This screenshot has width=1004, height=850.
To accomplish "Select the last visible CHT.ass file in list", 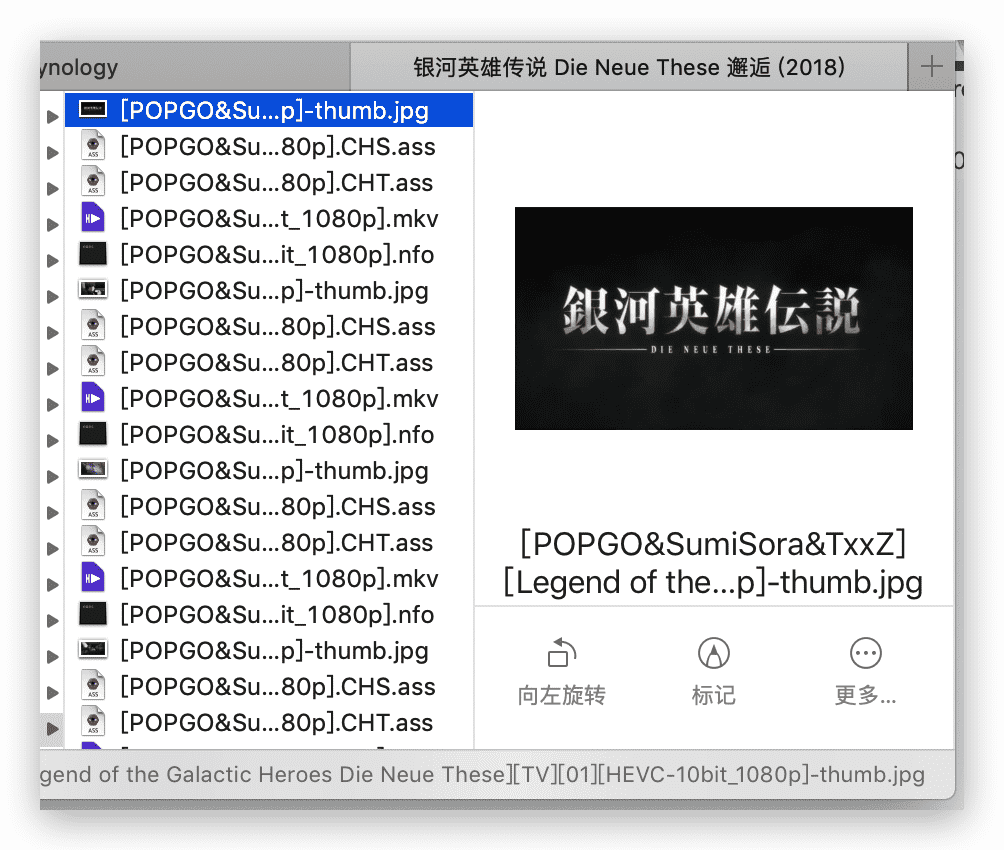I will coord(276,723).
